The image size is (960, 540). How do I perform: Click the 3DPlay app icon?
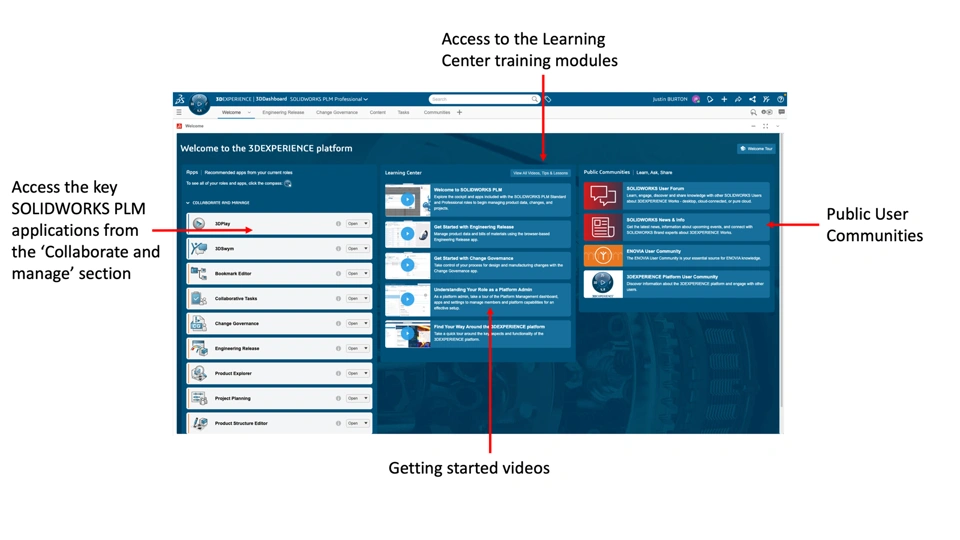[x=198, y=223]
